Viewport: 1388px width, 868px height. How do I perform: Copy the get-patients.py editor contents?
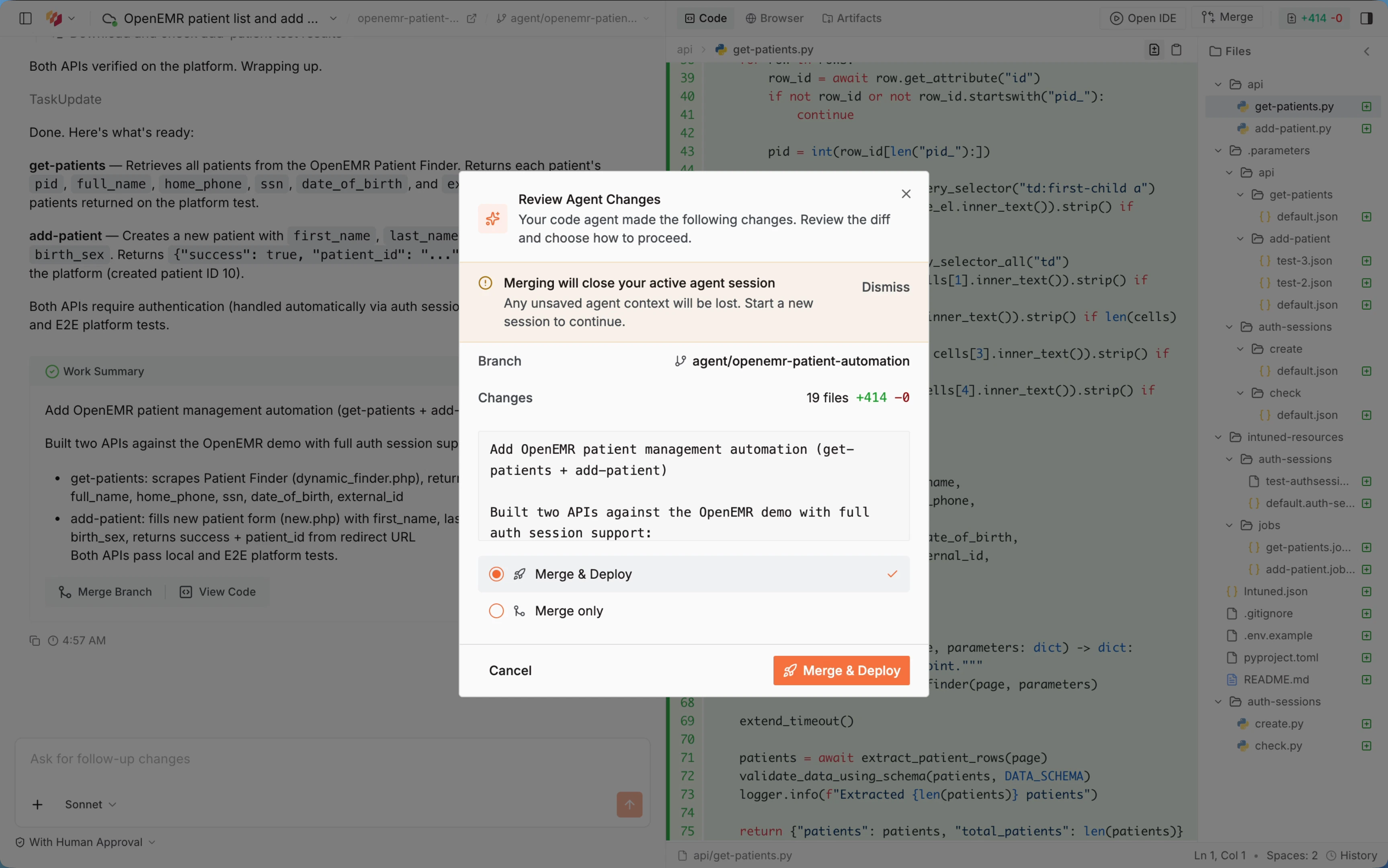pos(1176,49)
